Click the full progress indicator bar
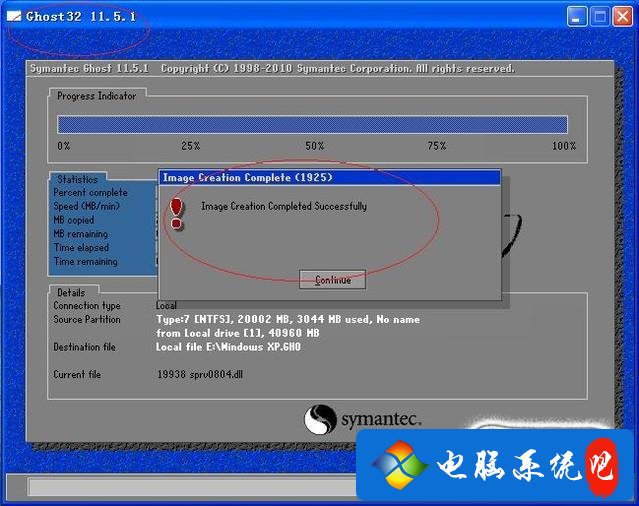 click(x=312, y=124)
